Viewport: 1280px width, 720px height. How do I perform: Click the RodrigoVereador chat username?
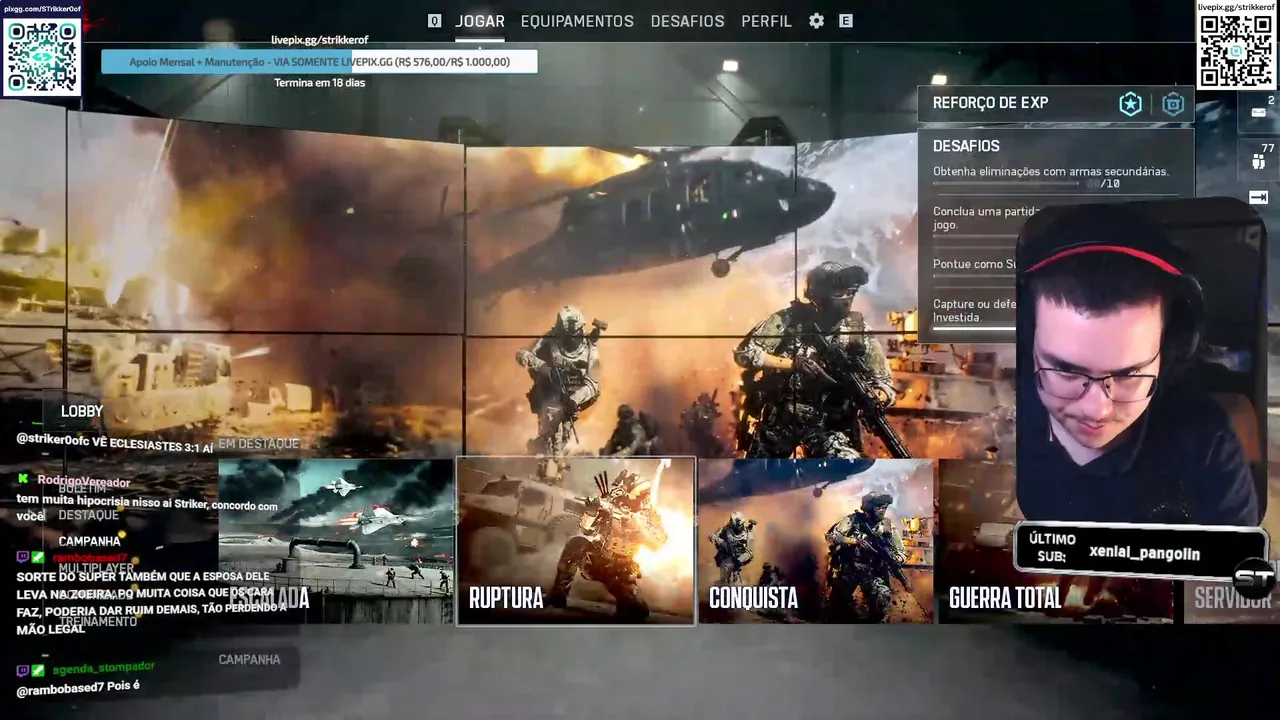tap(83, 481)
